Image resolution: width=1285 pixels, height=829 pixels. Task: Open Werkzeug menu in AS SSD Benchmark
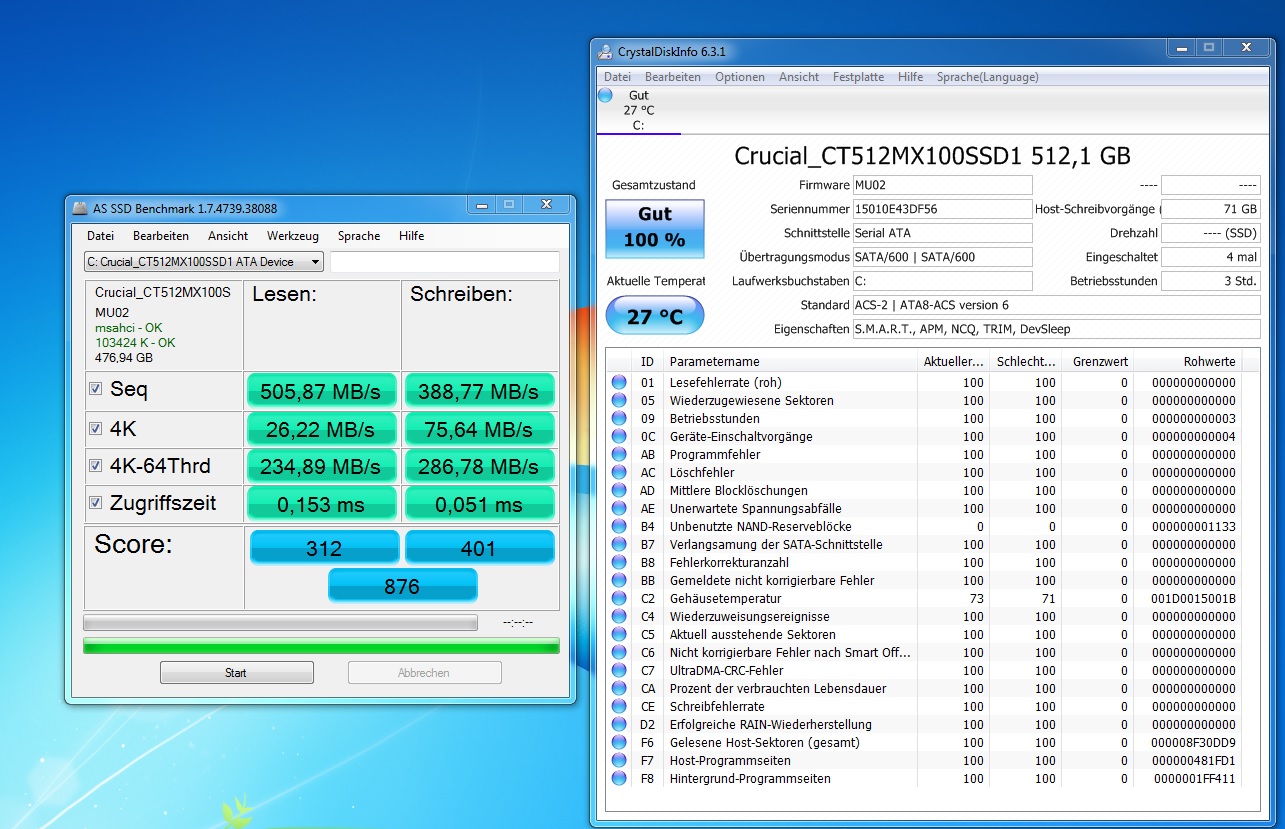pos(292,236)
